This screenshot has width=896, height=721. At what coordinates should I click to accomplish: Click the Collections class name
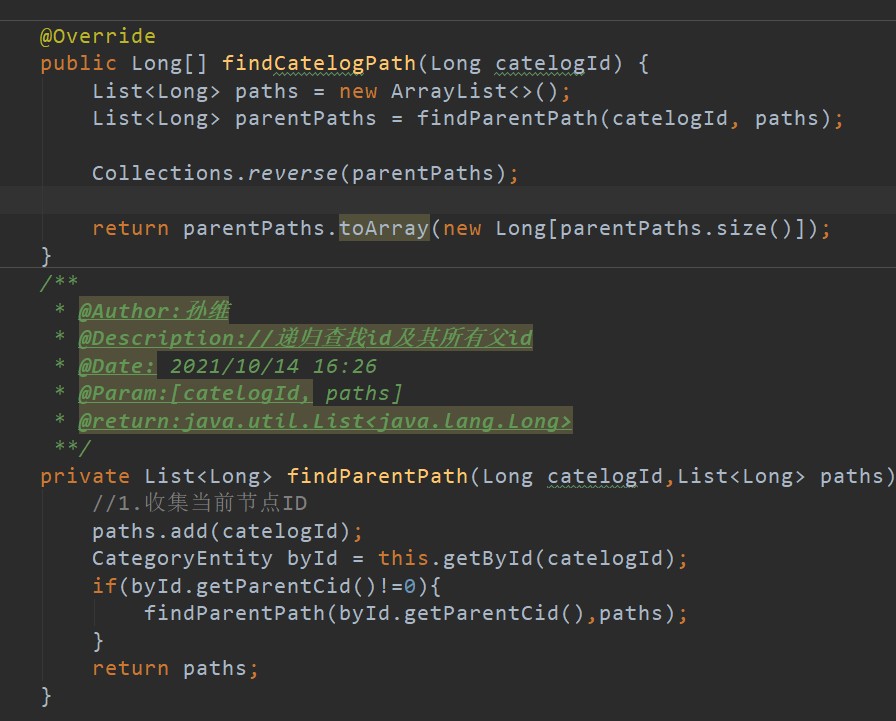[164, 173]
